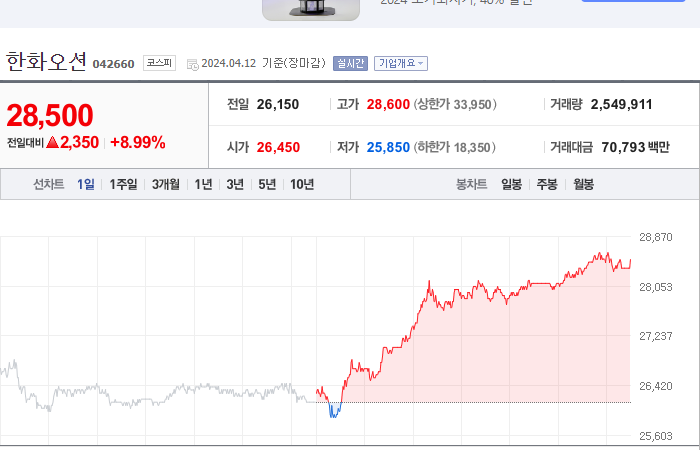Click the 상한가 33,950 text
Image resolution: width=700 pixels, height=450 pixels.
[x=455, y=104]
